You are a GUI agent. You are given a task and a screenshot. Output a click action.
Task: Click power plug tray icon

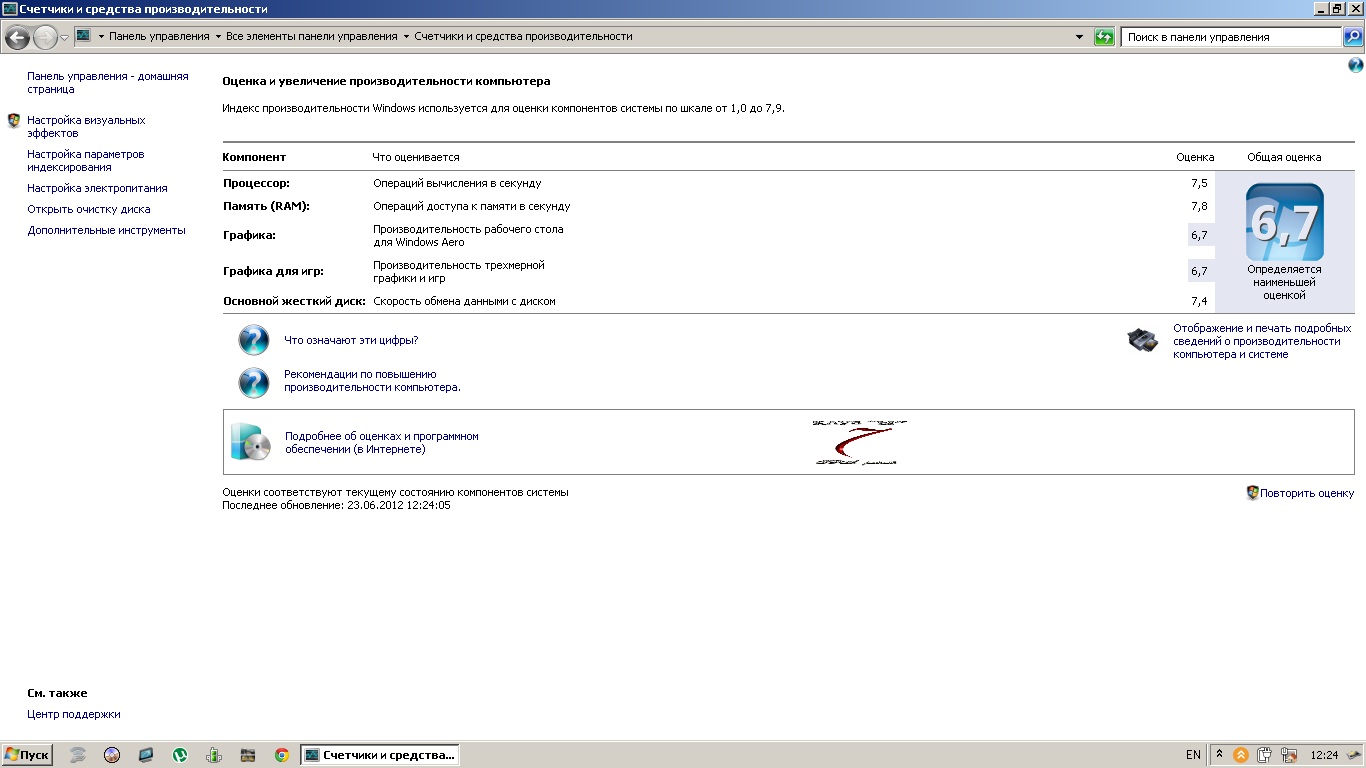click(1265, 755)
